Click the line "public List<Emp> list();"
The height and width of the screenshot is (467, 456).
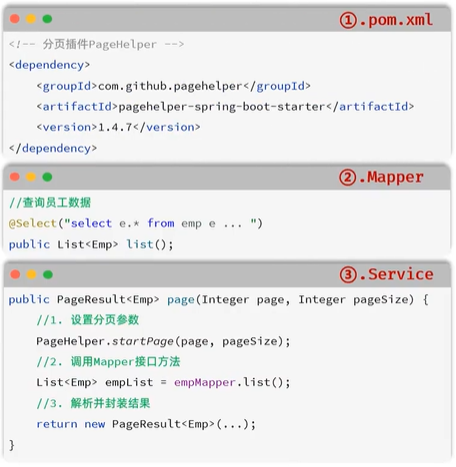(x=91, y=244)
